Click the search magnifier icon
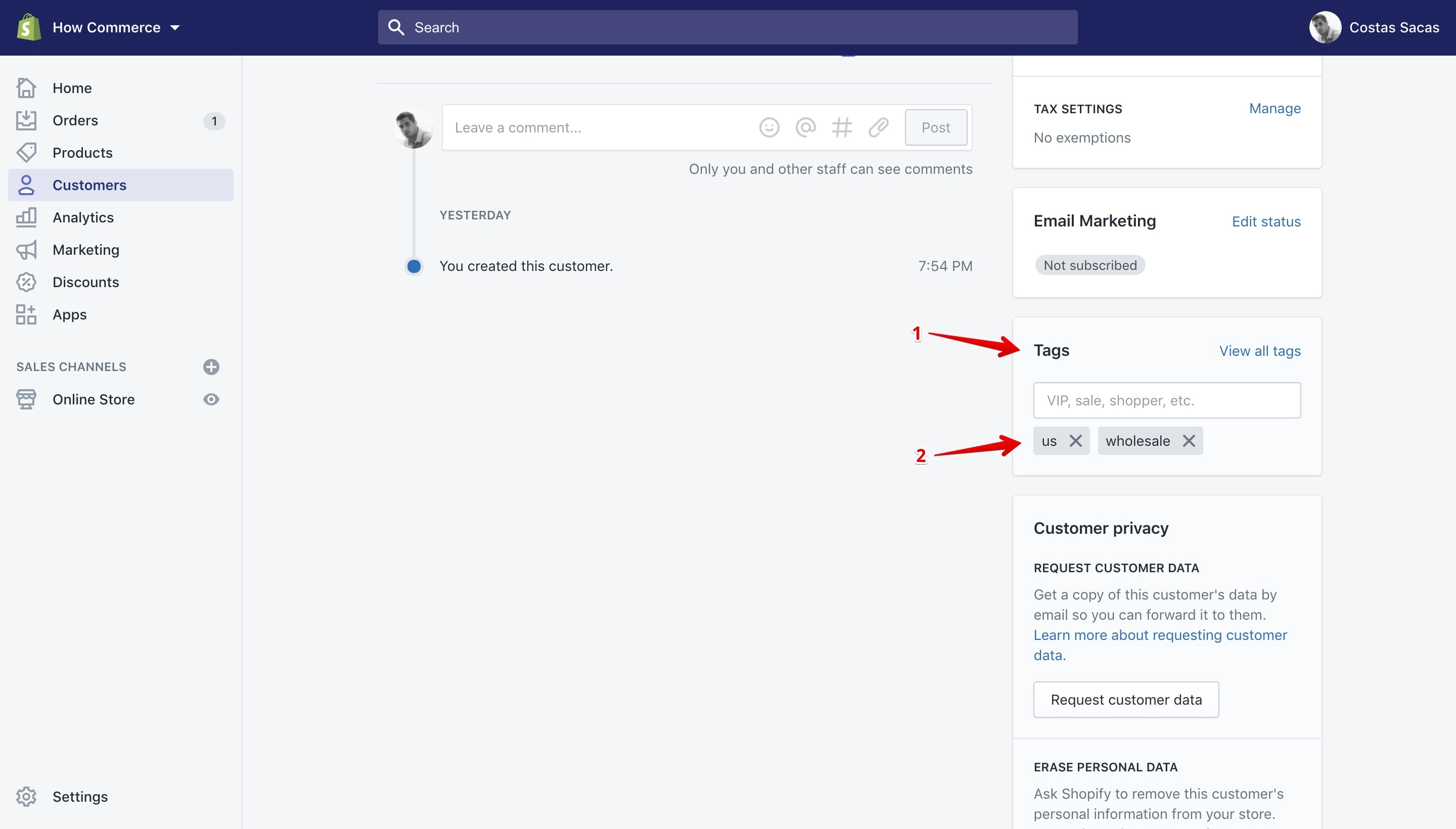Viewport: 1456px width, 829px height. click(396, 27)
